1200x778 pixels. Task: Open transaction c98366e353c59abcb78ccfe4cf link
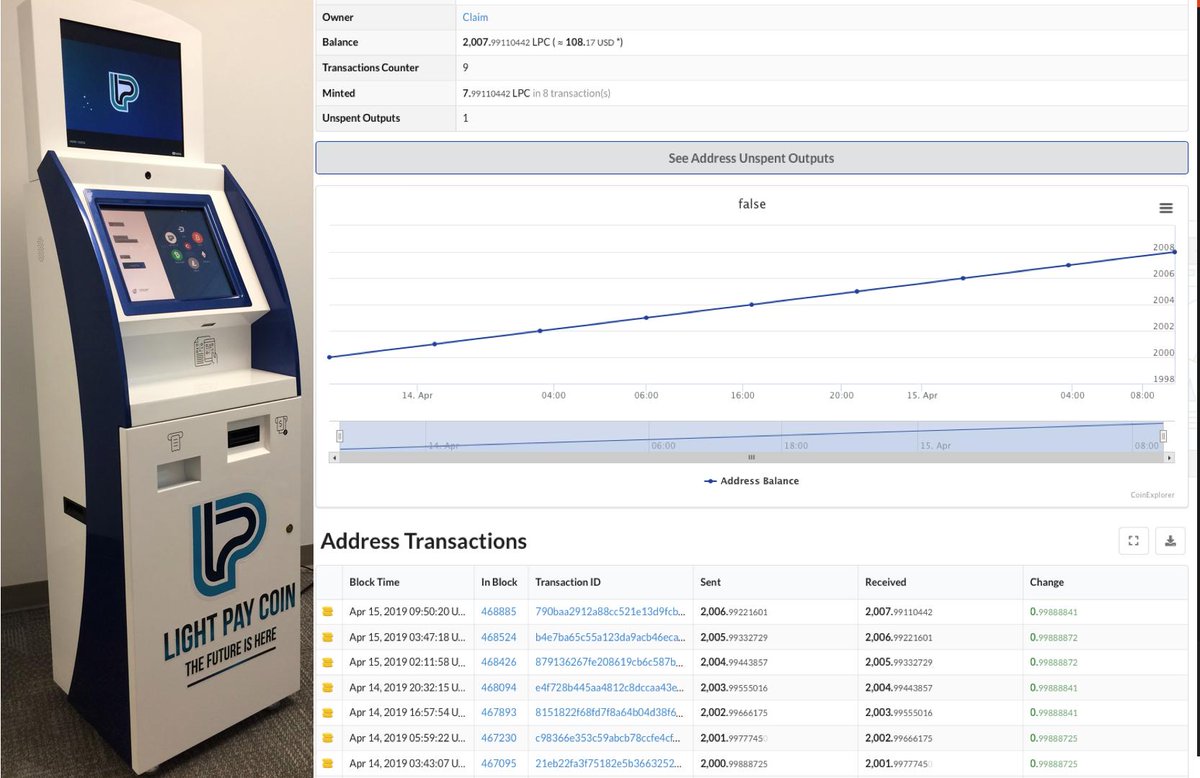(x=610, y=738)
